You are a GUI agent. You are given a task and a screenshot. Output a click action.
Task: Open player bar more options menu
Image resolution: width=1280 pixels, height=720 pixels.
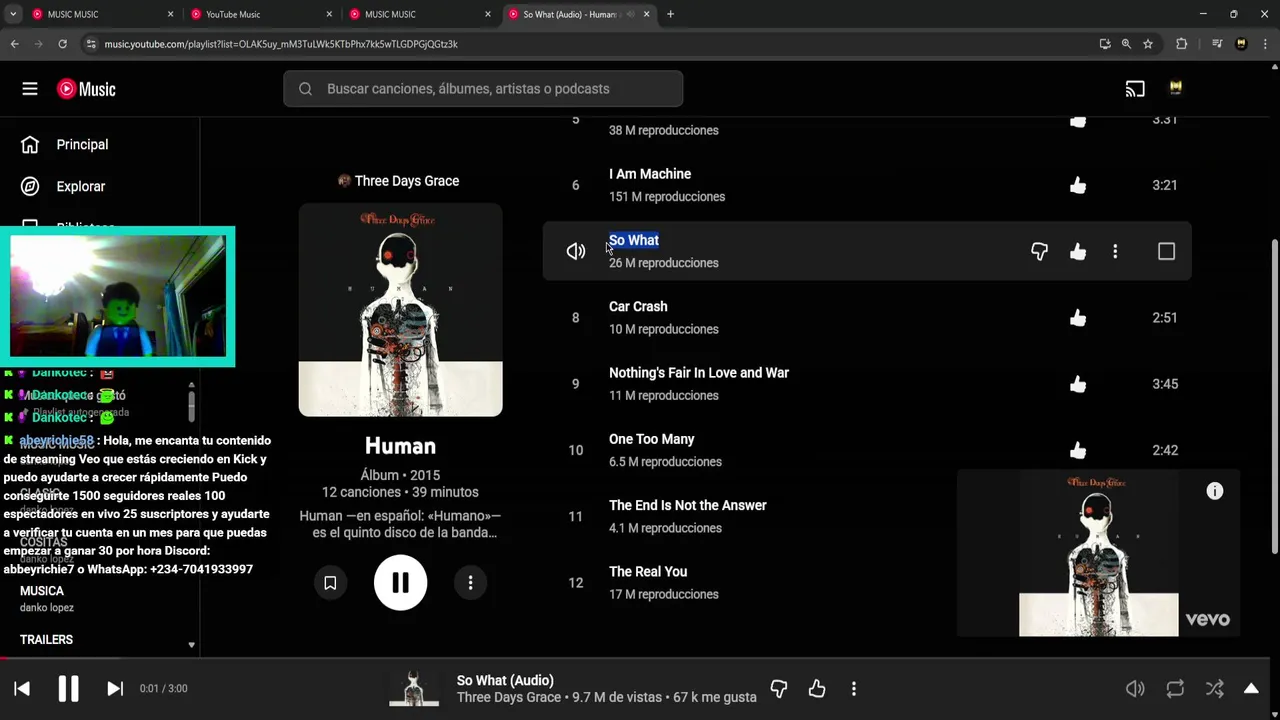853,689
